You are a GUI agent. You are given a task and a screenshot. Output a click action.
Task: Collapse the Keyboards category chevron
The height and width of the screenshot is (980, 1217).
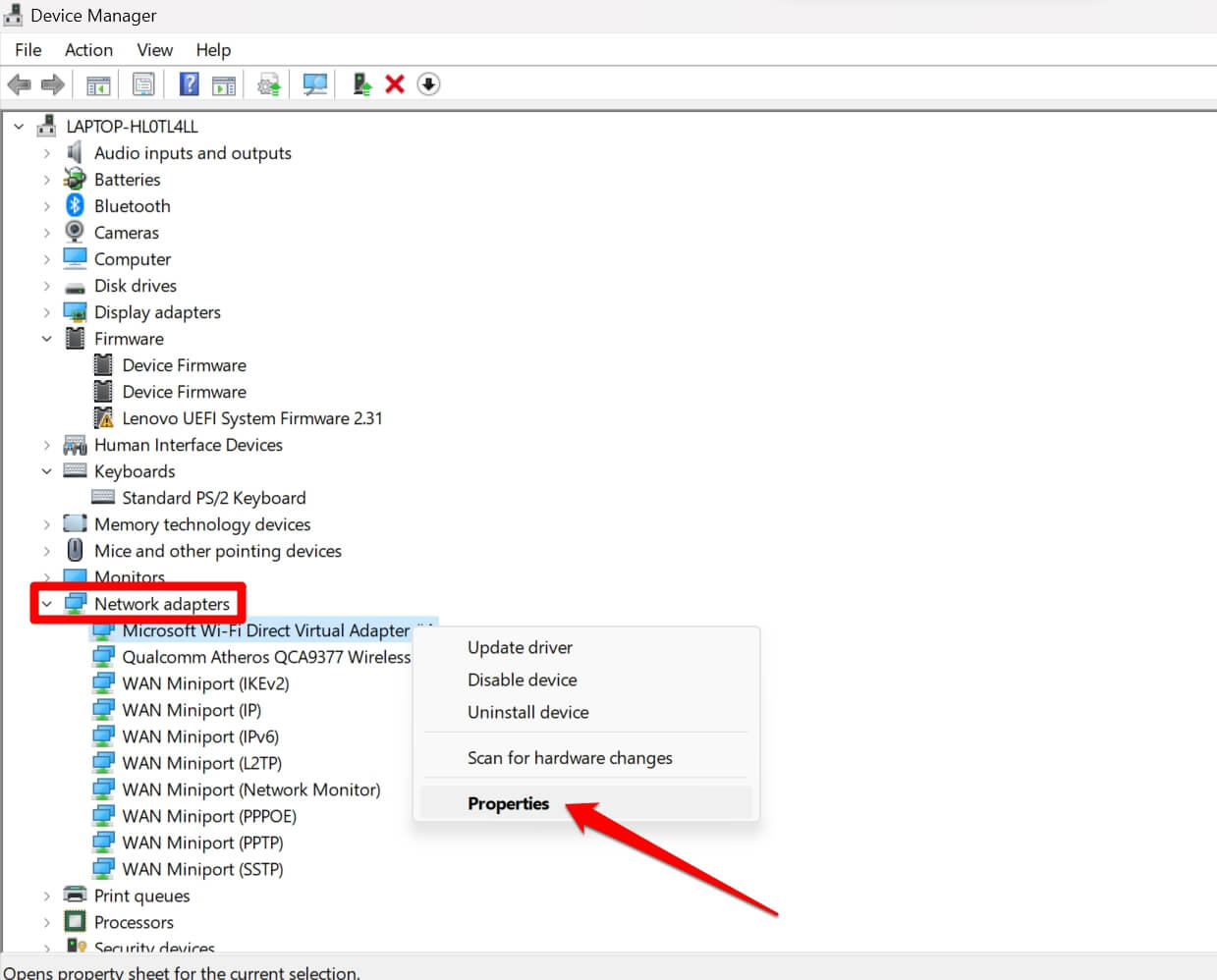click(46, 471)
